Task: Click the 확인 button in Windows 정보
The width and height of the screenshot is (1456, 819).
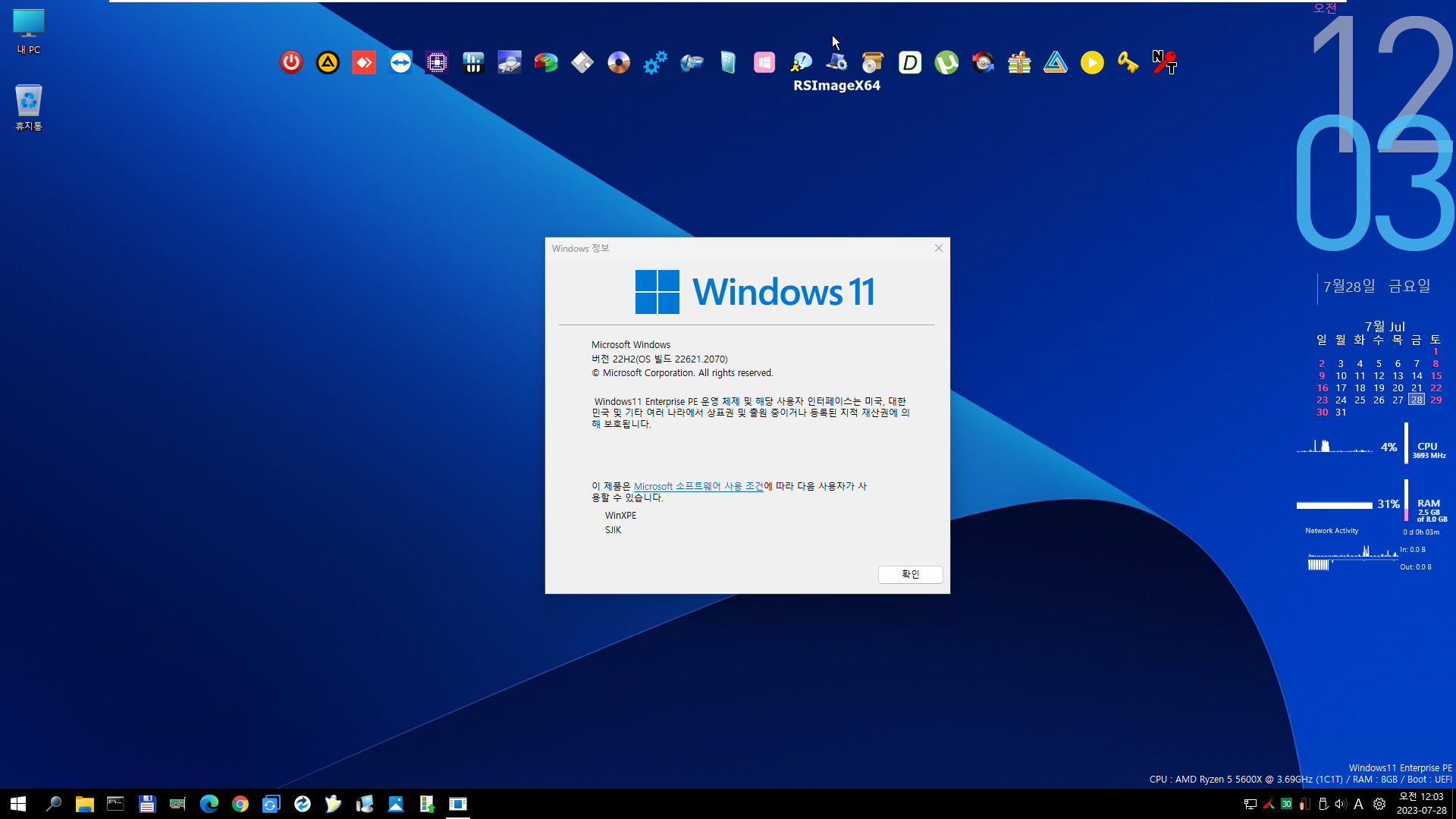Action: tap(910, 574)
